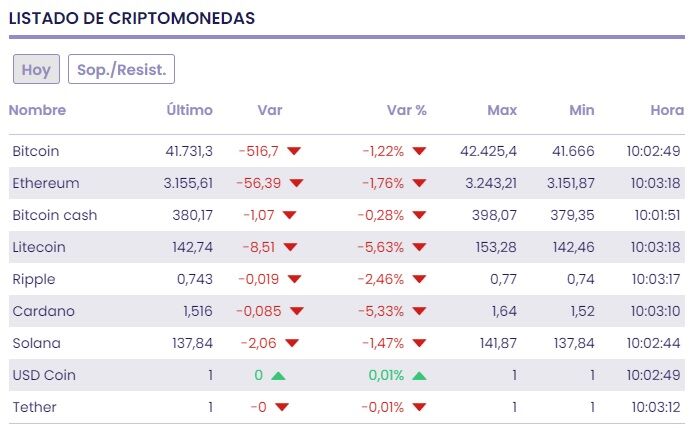
Task: Click the green up arrow beside USD Coin 0,01%
Action: 419,375
